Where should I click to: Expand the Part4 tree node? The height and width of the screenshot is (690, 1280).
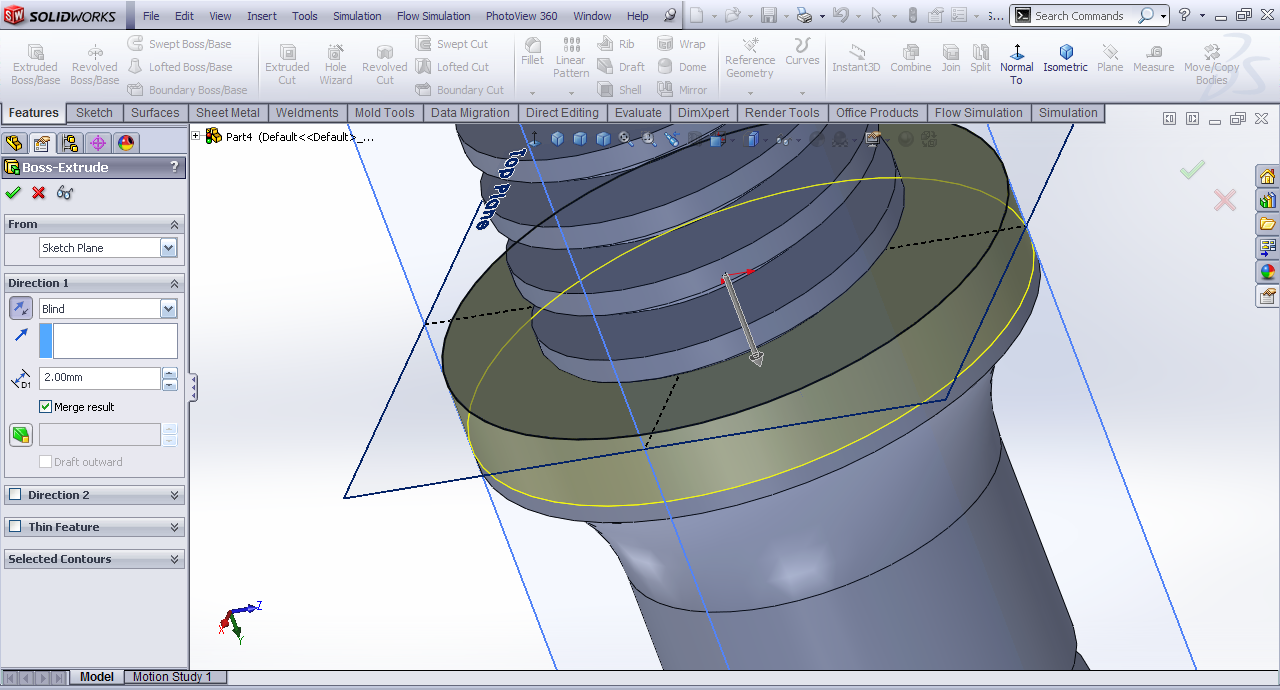point(196,136)
